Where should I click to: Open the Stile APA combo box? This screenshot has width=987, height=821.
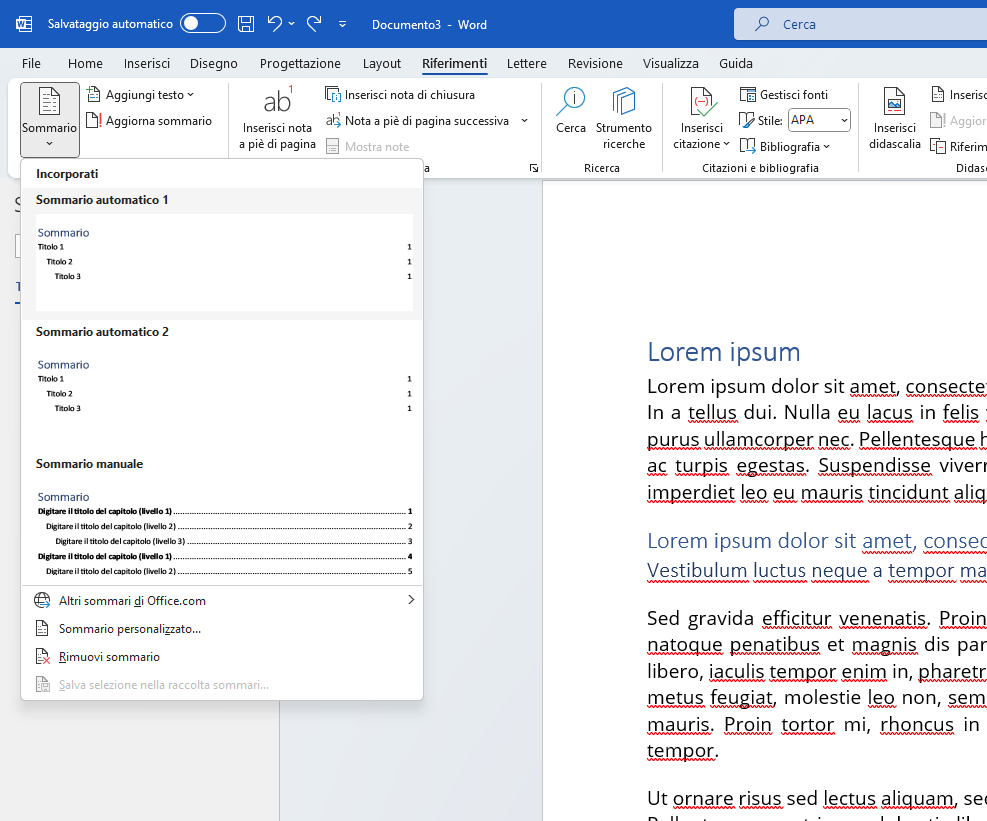click(818, 121)
